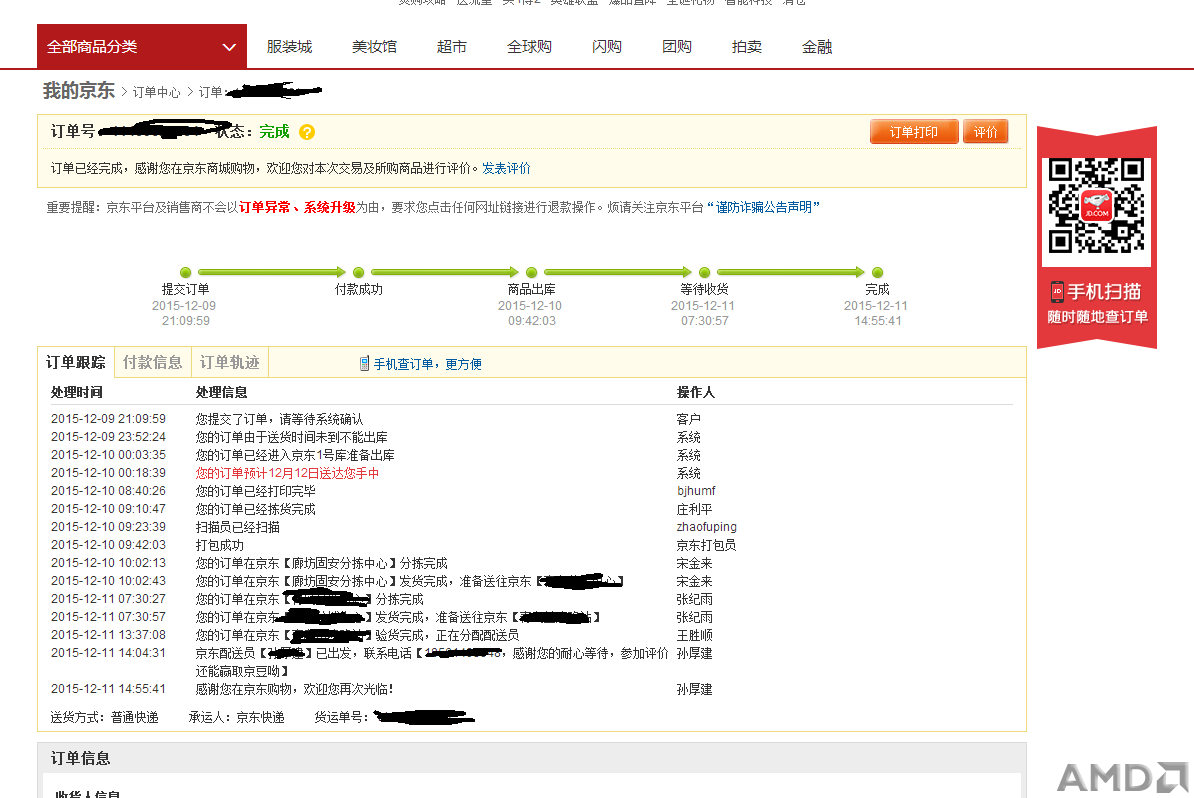
Task: Click the orange 评价 button
Action: pos(985,132)
